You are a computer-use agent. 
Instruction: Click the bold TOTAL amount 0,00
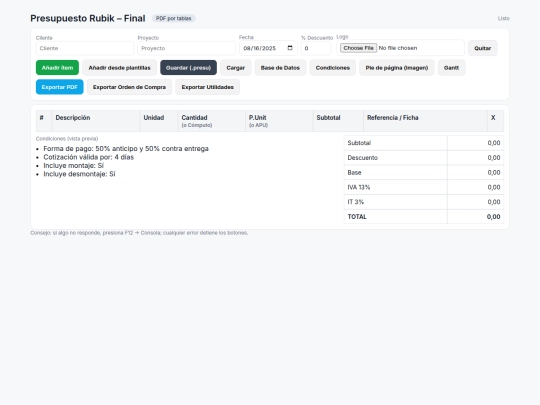click(493, 217)
